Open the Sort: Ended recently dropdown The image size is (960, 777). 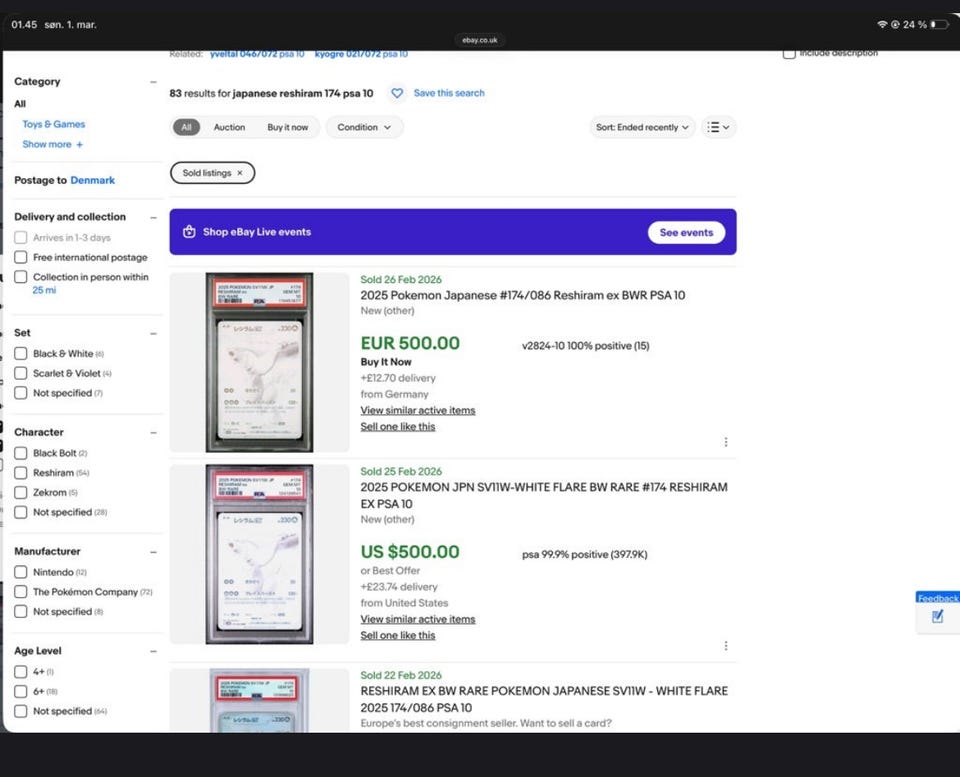click(642, 127)
